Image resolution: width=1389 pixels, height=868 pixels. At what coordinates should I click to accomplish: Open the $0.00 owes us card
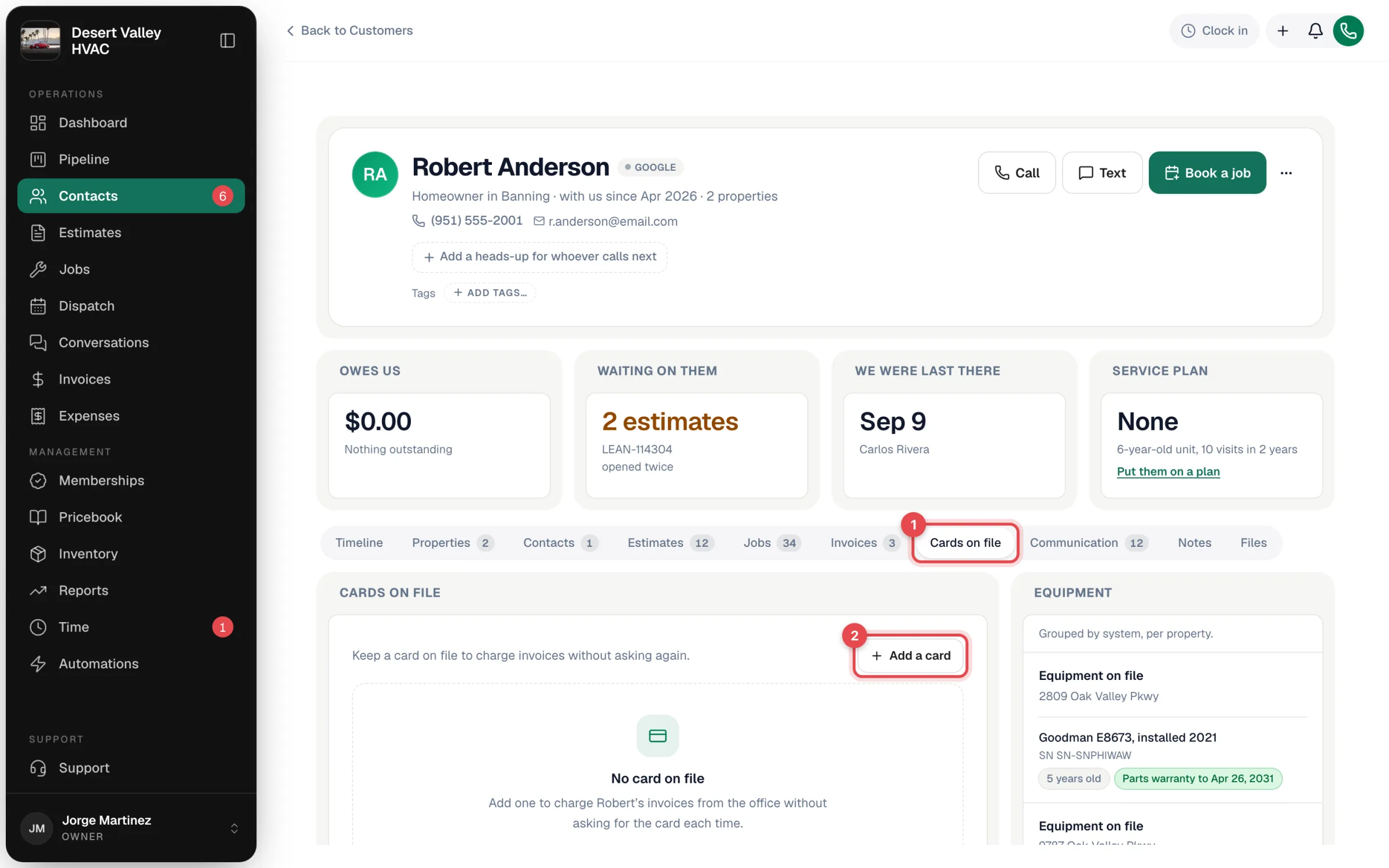[x=439, y=445]
